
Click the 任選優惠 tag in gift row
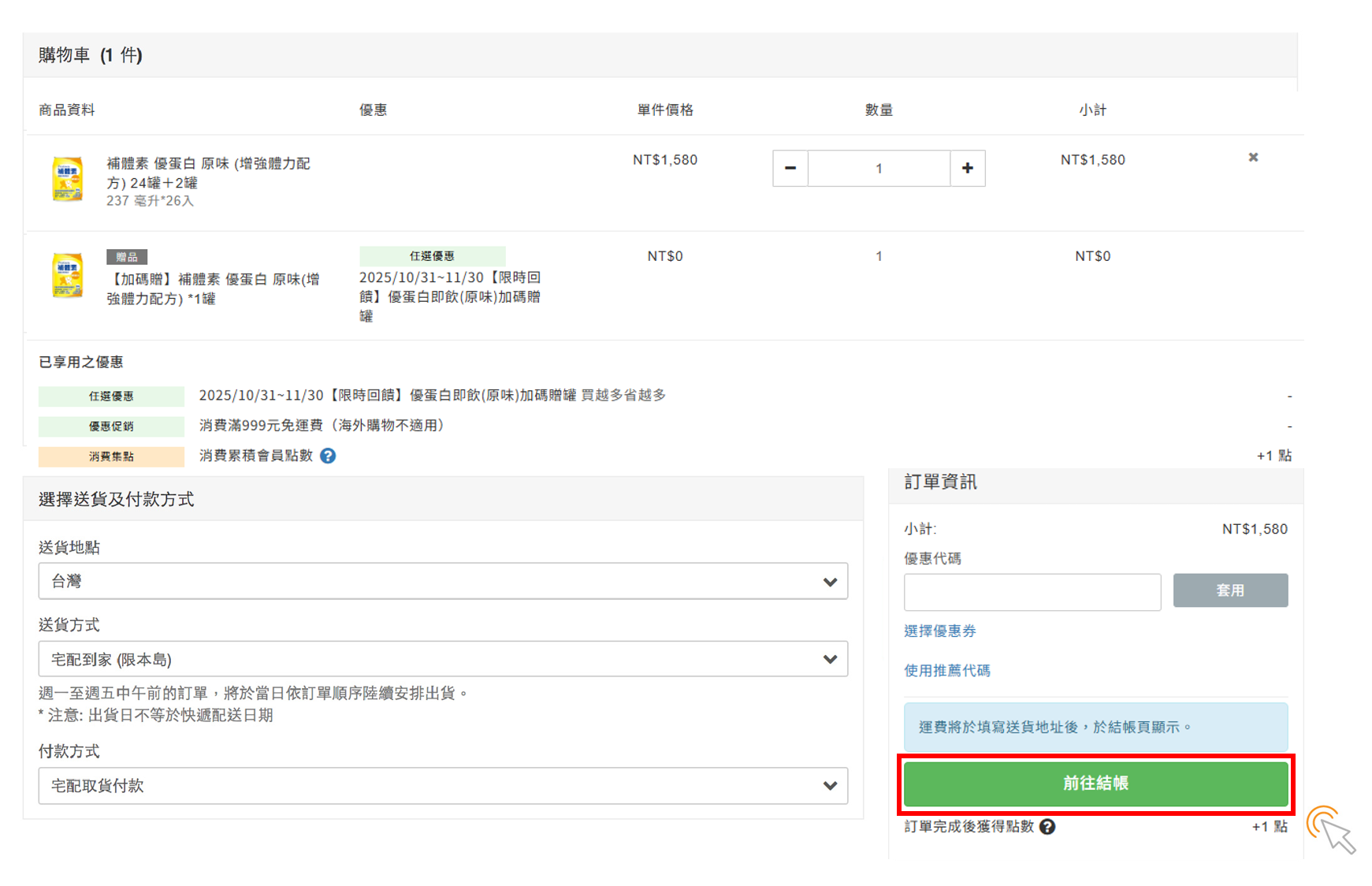(x=432, y=256)
